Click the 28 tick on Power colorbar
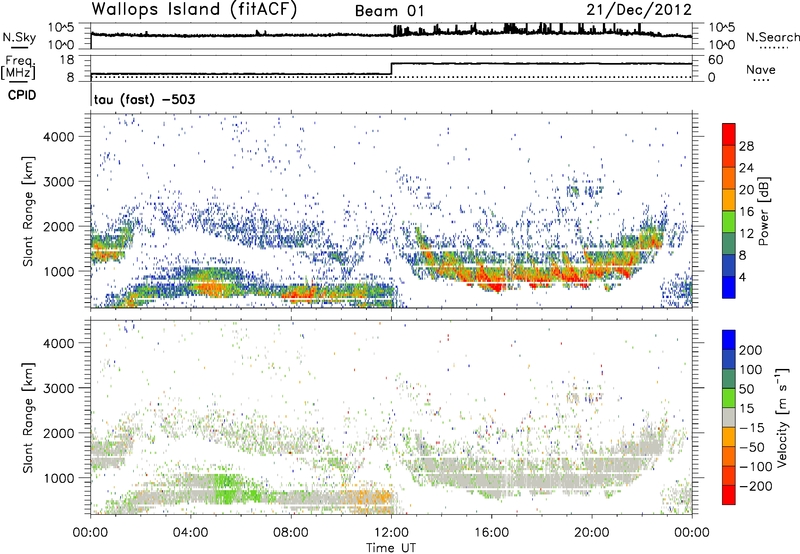 (746, 146)
